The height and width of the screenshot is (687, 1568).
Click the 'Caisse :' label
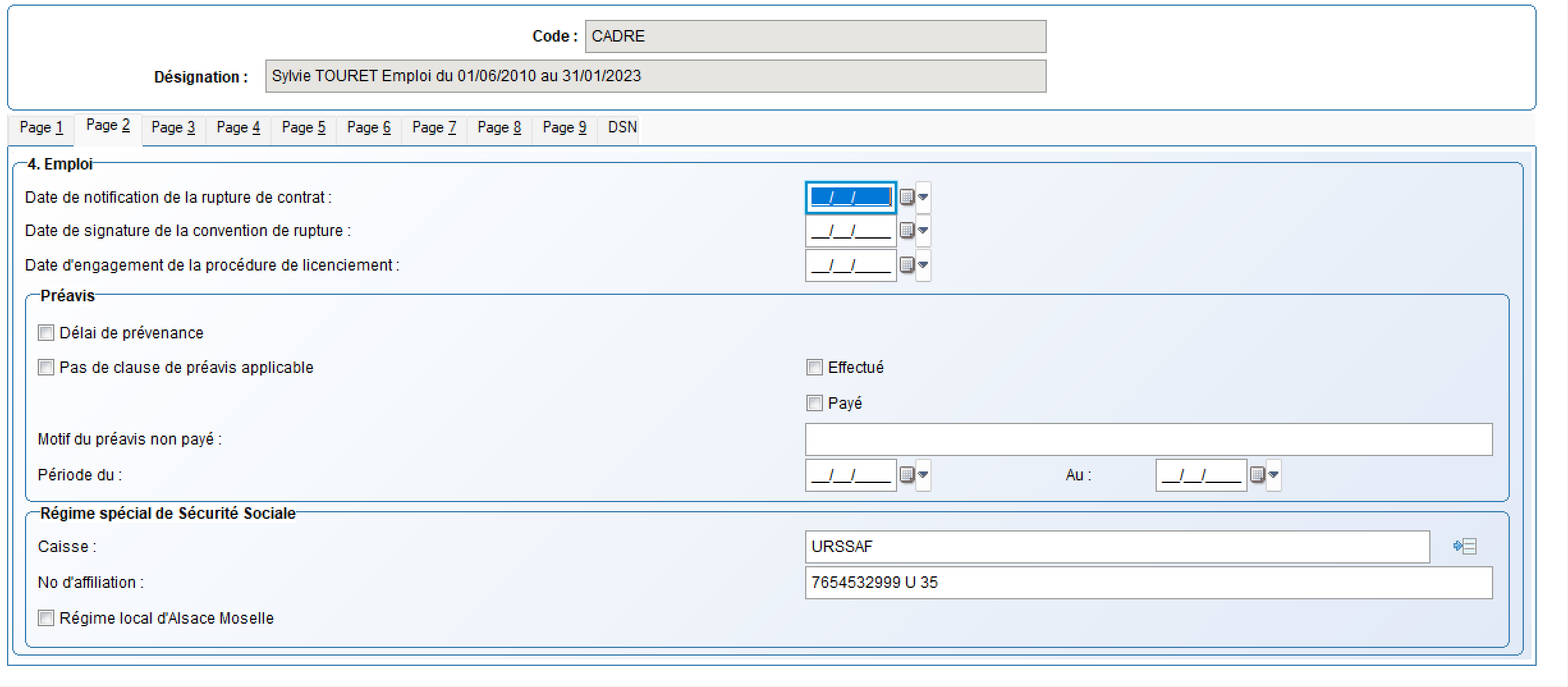(x=67, y=547)
